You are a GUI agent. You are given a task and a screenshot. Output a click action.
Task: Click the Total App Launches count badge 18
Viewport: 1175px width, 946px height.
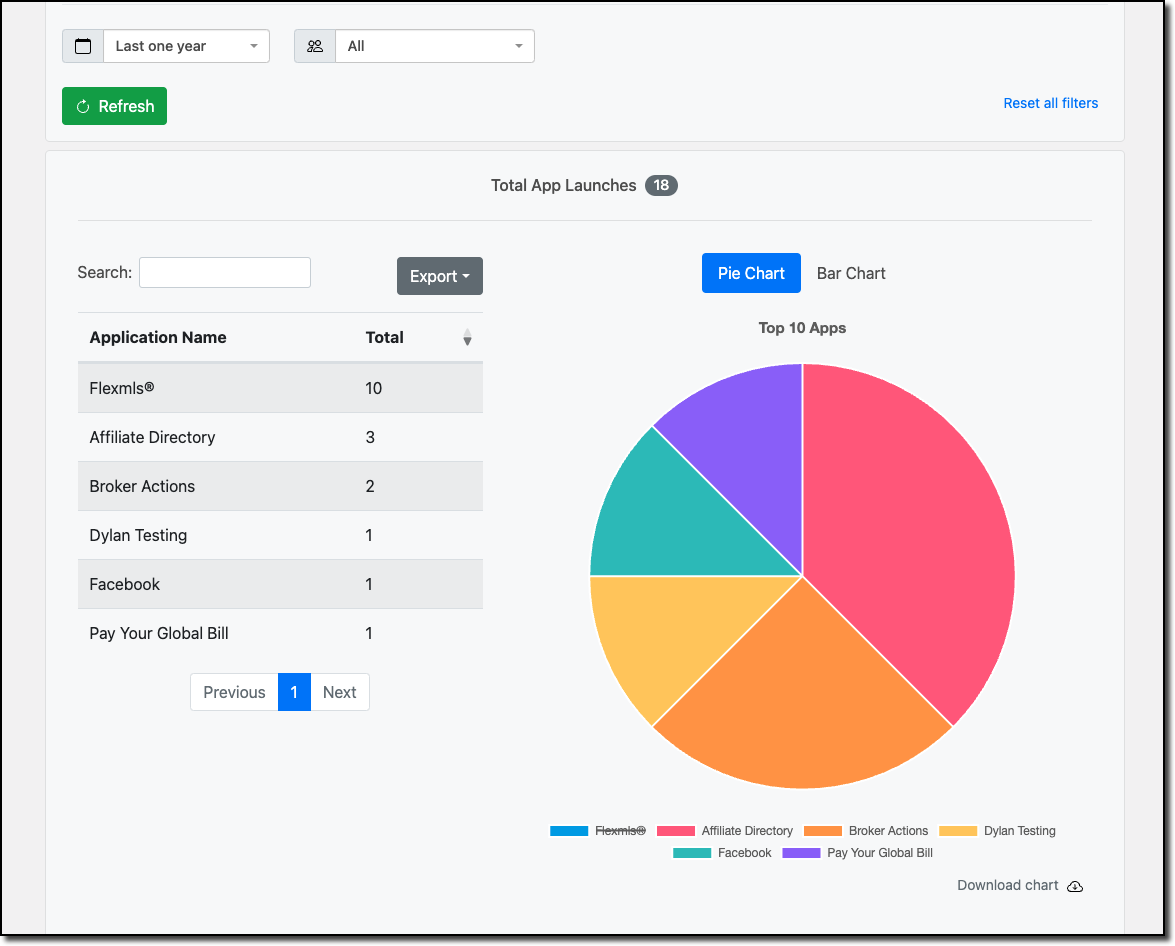661,185
